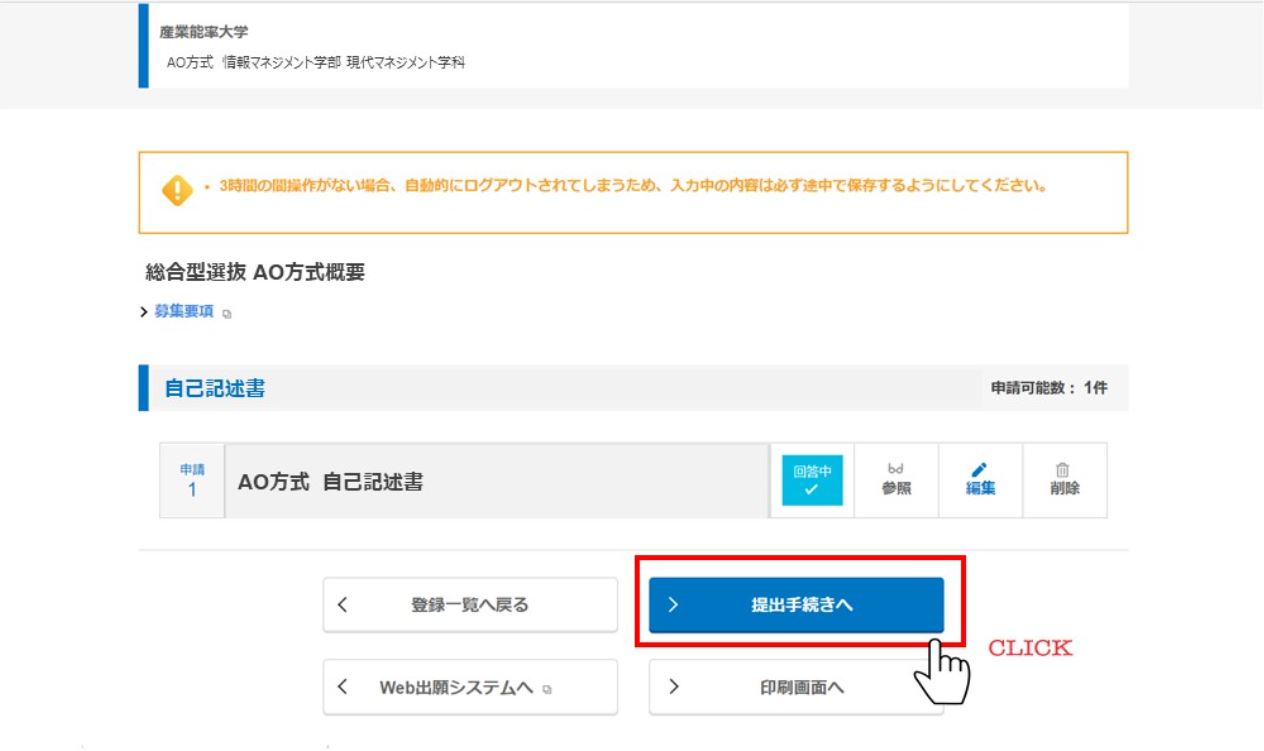Click the right chevron on 印刷画面へ
Viewport: 1264px width, 751px height.
pyautogui.click(x=673, y=687)
